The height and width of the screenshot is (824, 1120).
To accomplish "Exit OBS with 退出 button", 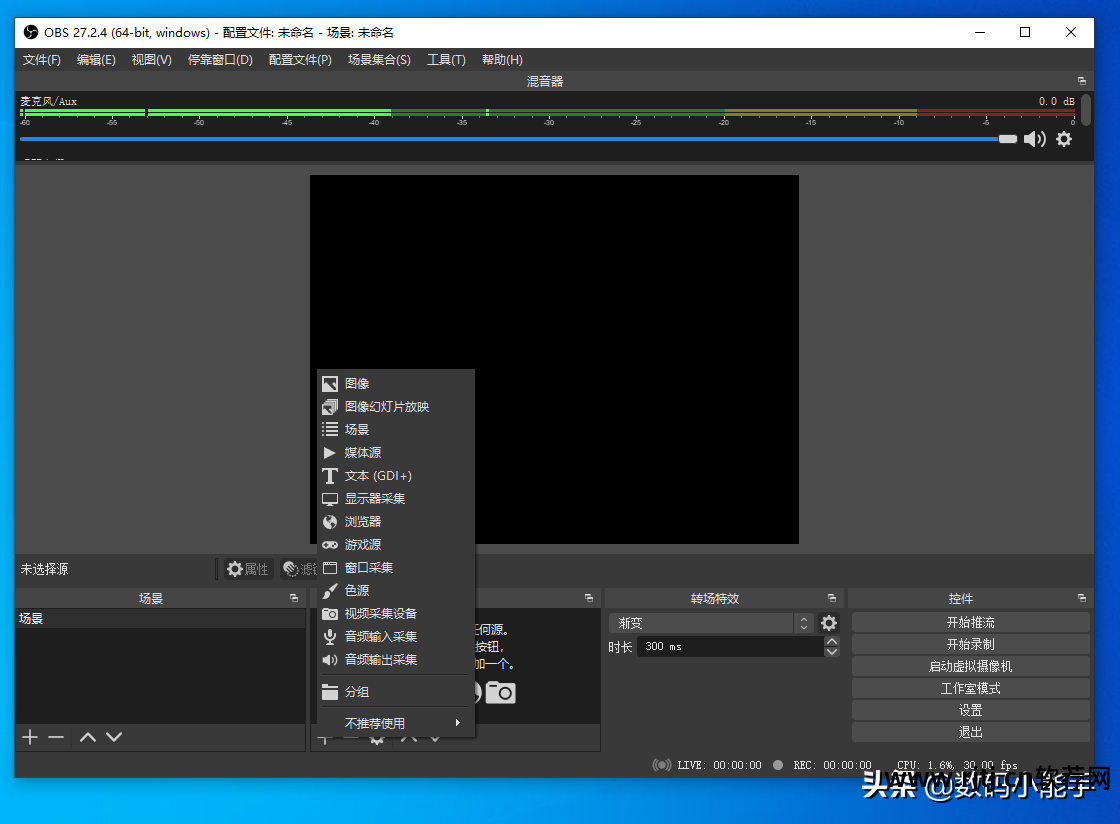I will [x=970, y=733].
